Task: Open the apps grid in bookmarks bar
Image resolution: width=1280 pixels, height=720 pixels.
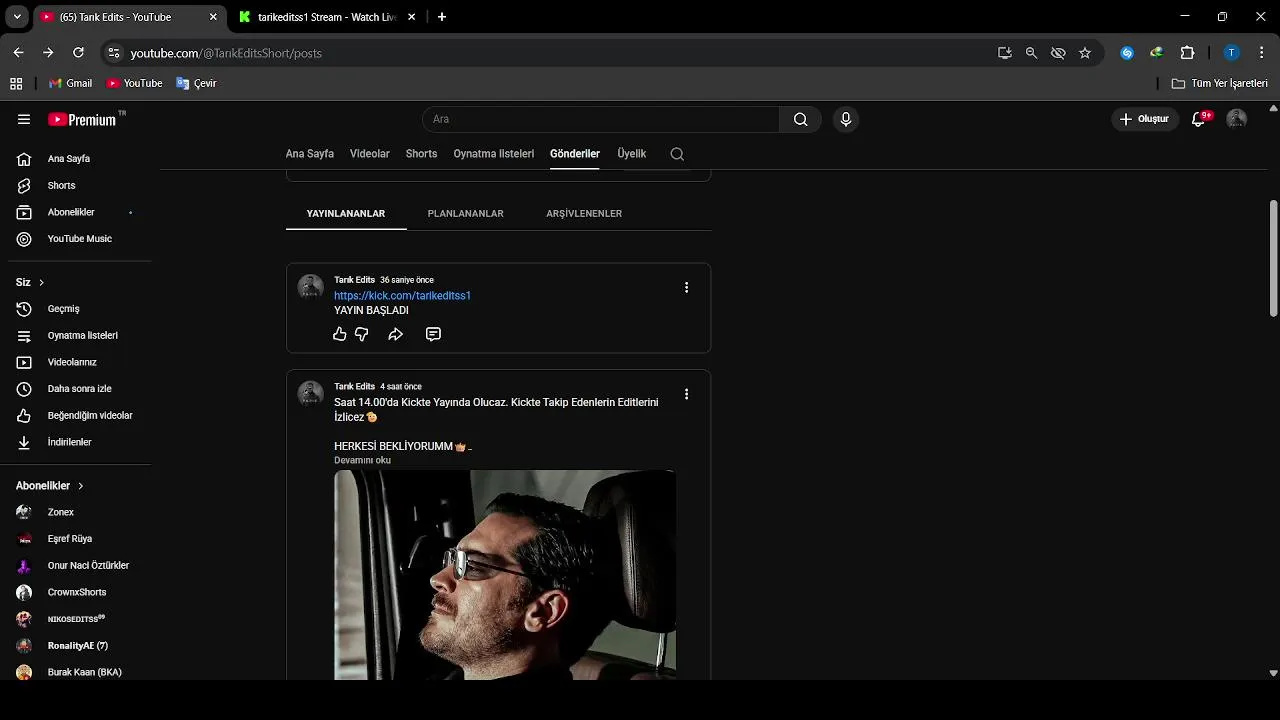Action: [16, 83]
